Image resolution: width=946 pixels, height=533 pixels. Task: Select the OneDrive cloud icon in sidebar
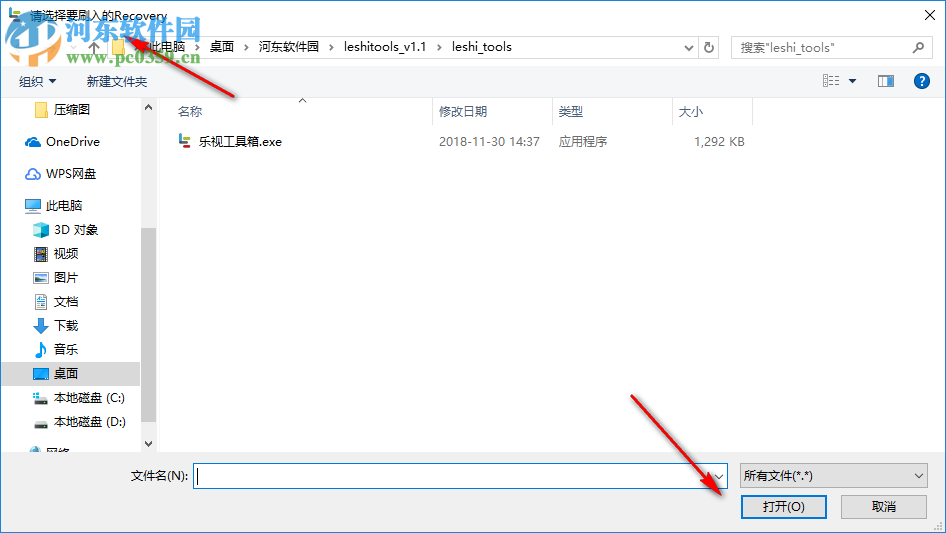(33, 142)
